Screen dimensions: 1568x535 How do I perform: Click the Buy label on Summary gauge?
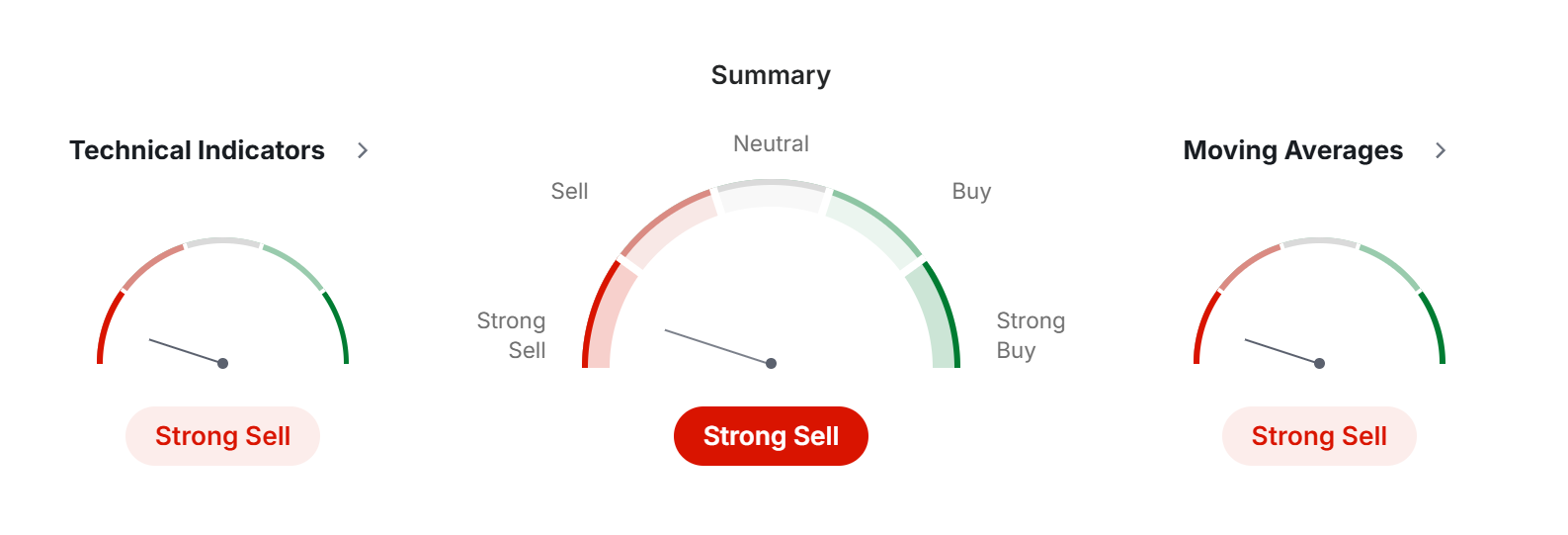coord(971,192)
